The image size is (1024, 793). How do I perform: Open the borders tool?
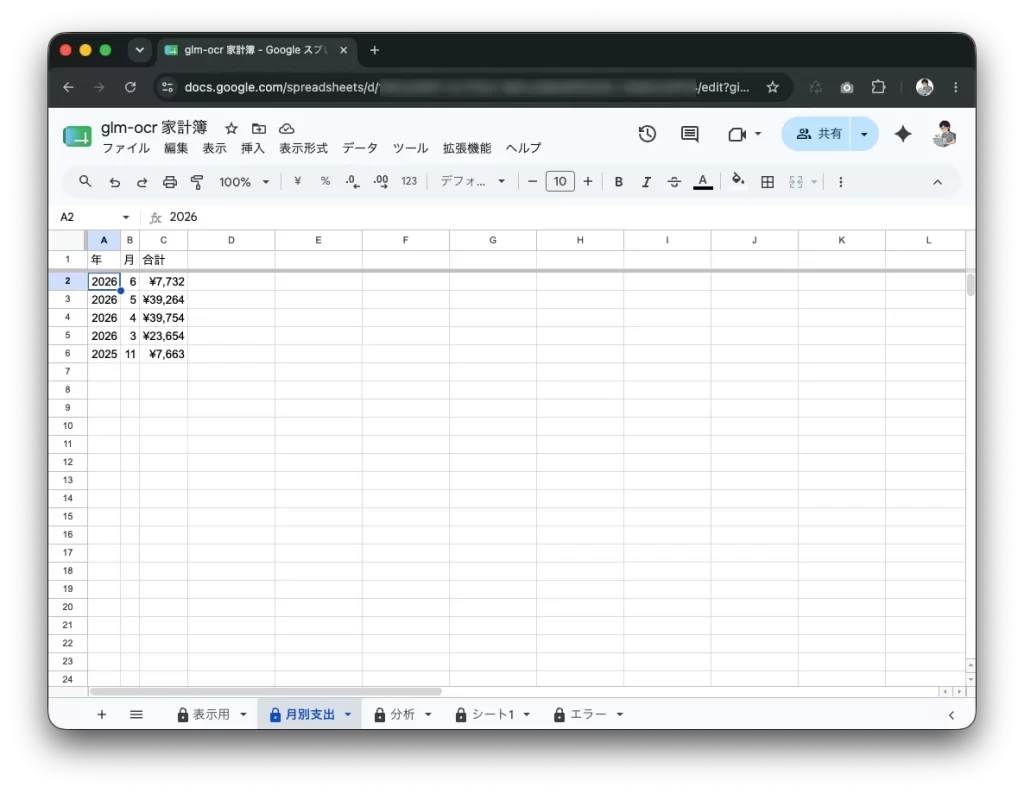767,182
